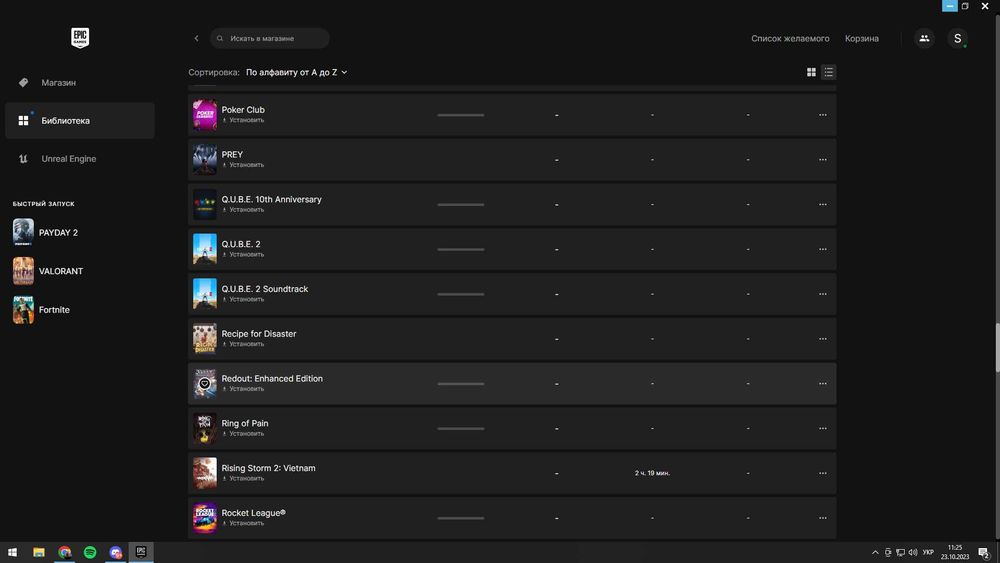Open the user profile avatar S
Screen dimensions: 1000x563
click(957, 38)
